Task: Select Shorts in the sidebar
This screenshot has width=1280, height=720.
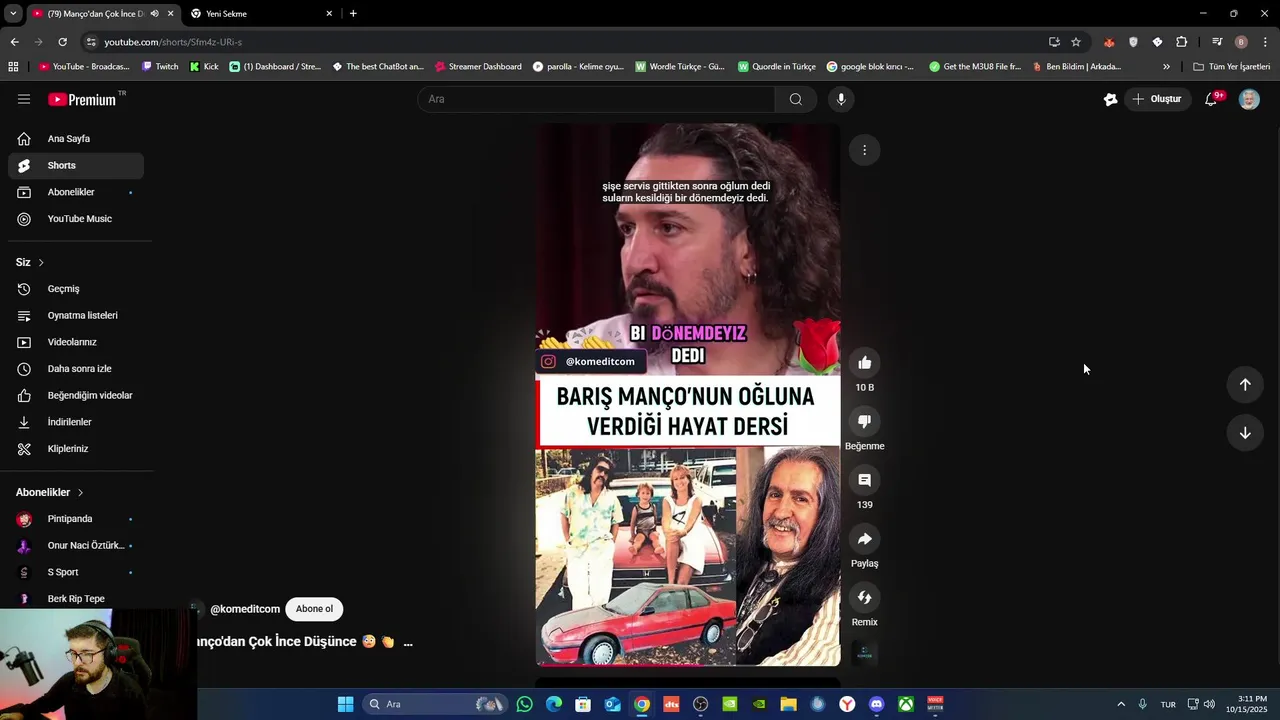Action: click(76, 166)
